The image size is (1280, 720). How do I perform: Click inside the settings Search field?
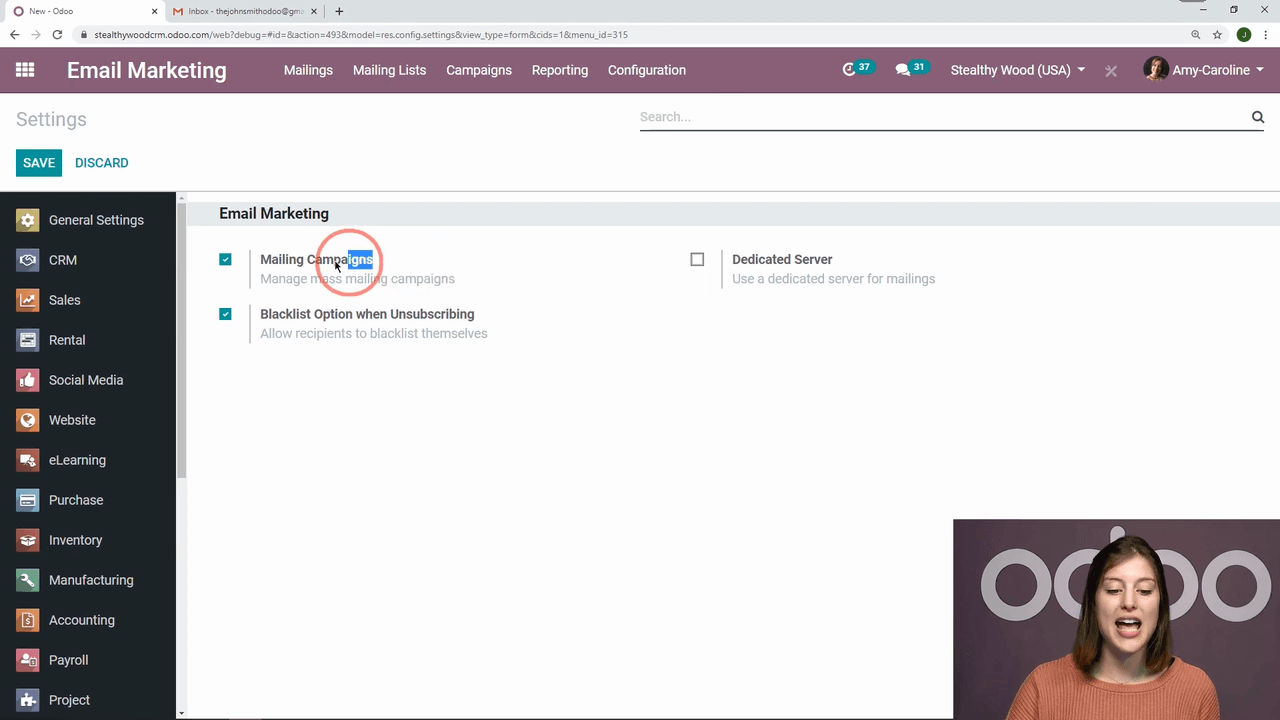point(940,117)
